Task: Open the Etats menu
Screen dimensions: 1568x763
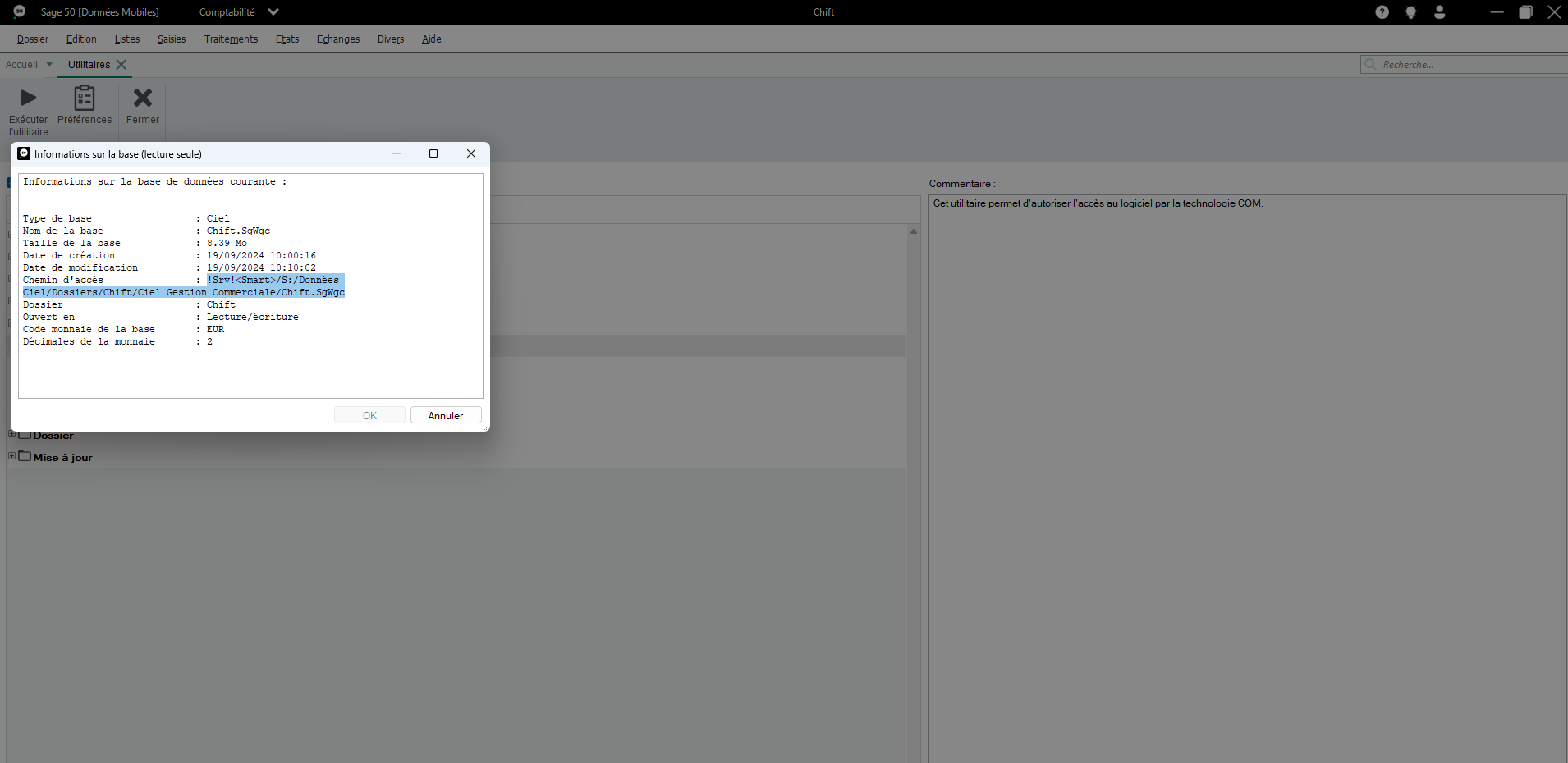Action: point(287,39)
